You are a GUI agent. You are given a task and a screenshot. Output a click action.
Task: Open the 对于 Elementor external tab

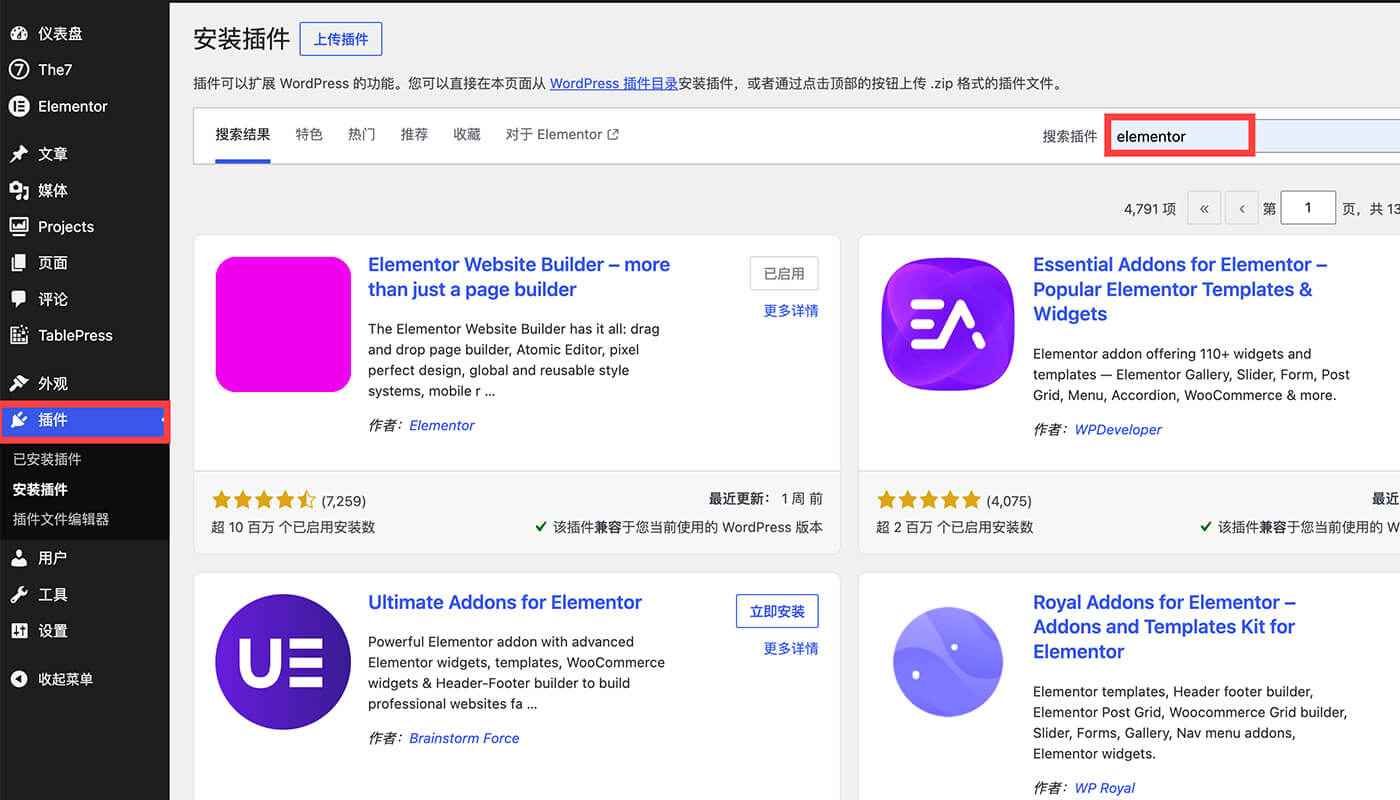point(562,135)
